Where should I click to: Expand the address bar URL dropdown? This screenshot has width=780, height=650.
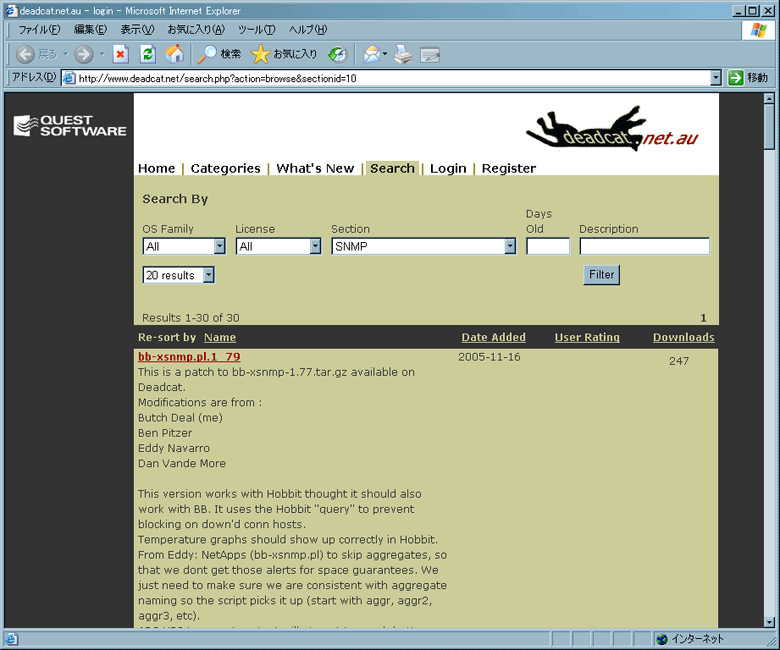715,78
